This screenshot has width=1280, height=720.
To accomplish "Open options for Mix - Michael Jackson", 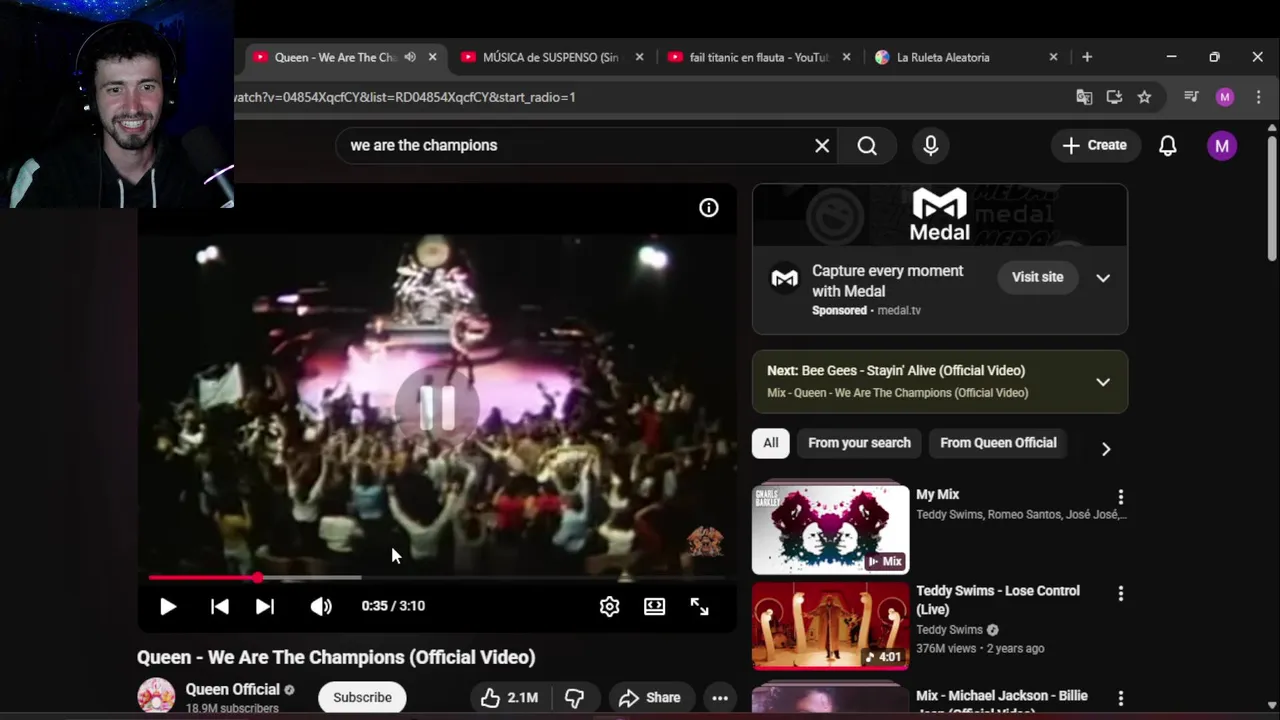I will [x=1121, y=698].
